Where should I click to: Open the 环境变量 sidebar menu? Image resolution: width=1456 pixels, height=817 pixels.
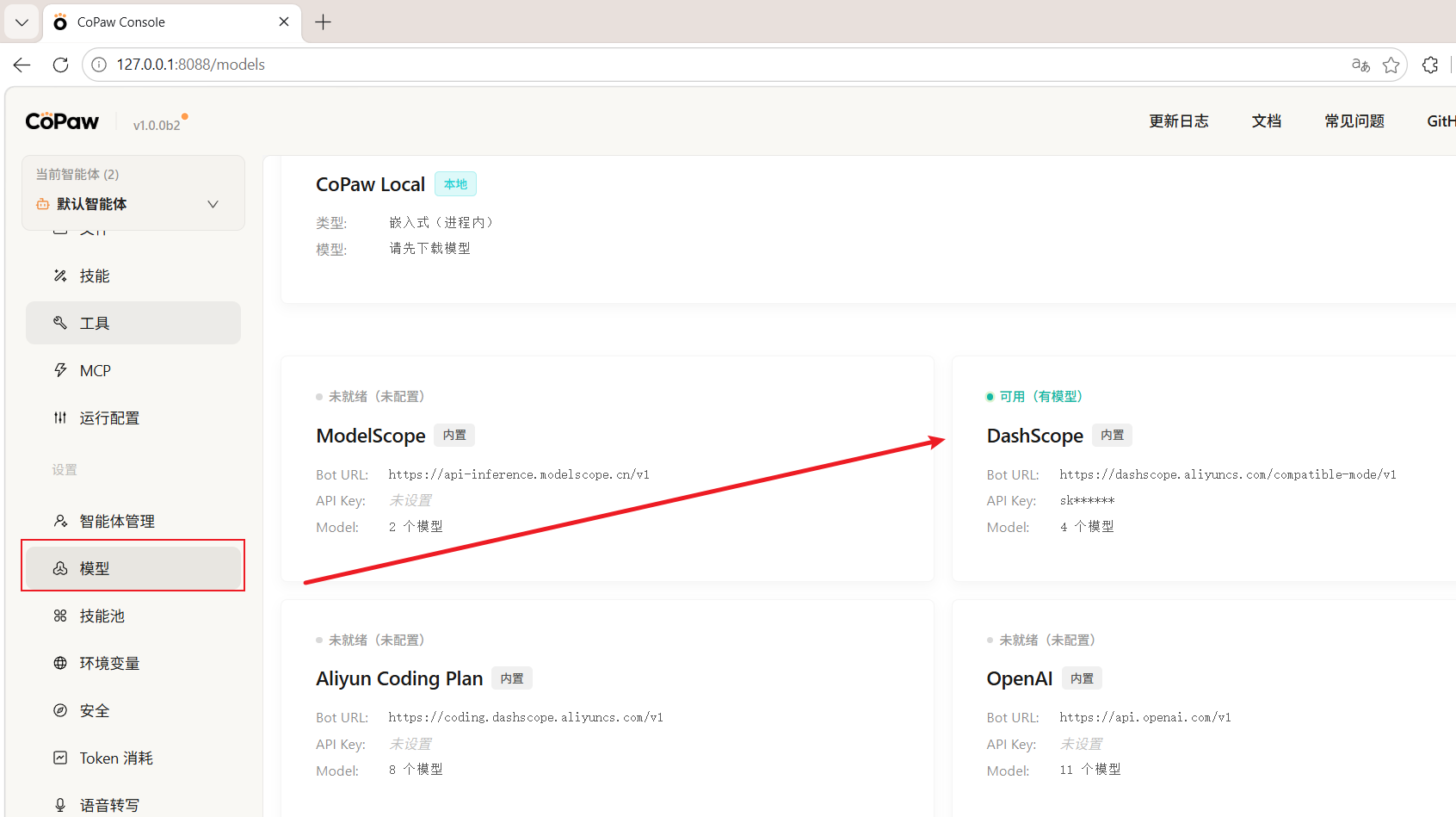click(x=133, y=663)
